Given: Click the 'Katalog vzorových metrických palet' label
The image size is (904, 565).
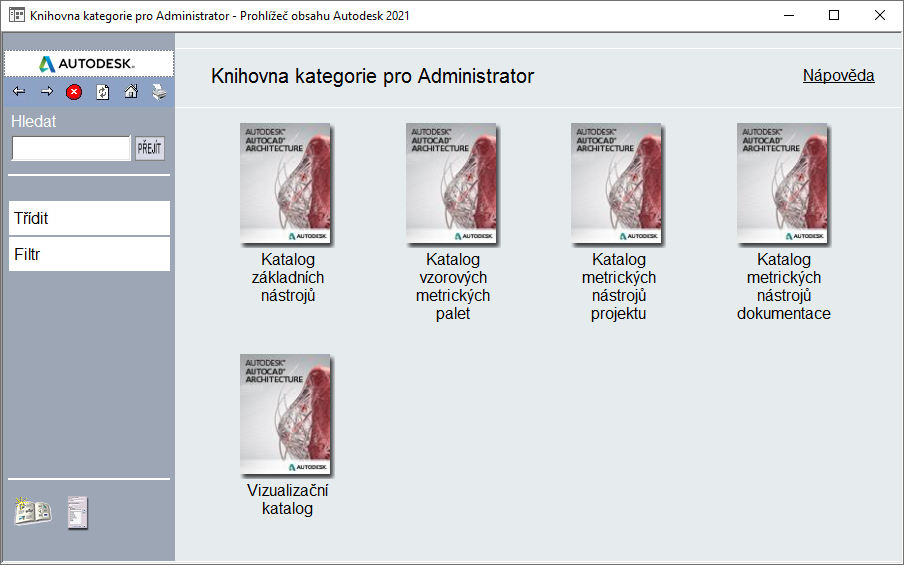Looking at the screenshot, I should coord(453,287).
